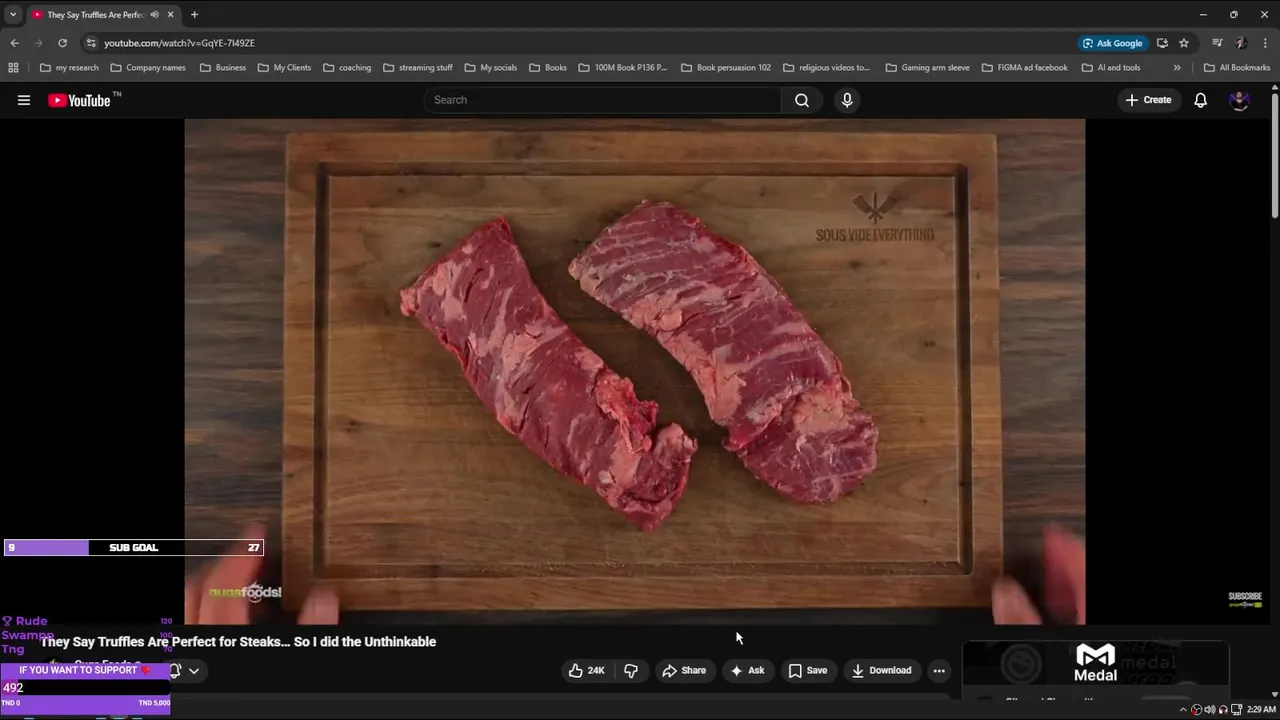Go back with the browser back arrow
The image size is (1280, 720).
(14, 43)
